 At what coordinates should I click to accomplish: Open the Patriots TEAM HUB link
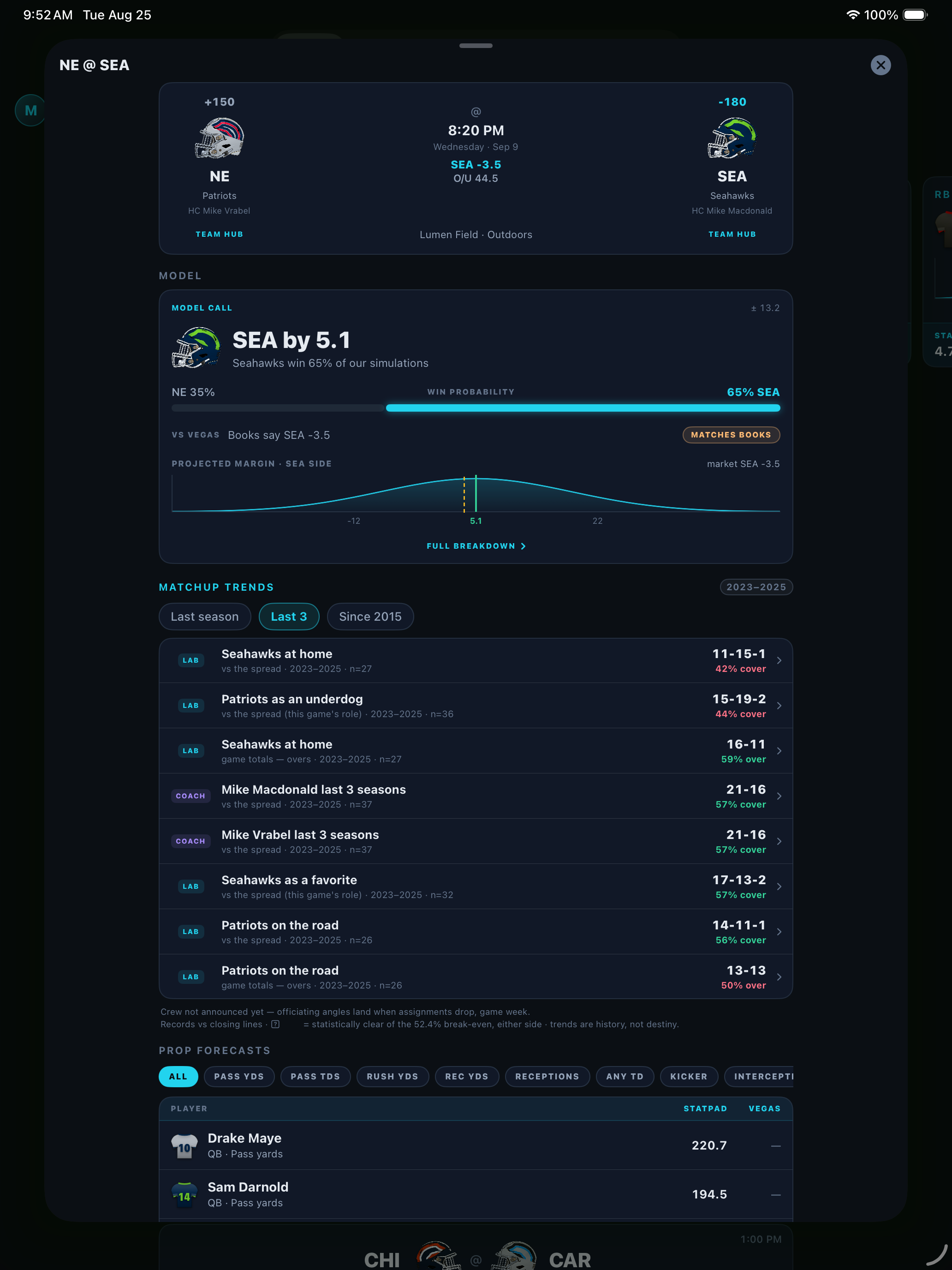tap(219, 234)
